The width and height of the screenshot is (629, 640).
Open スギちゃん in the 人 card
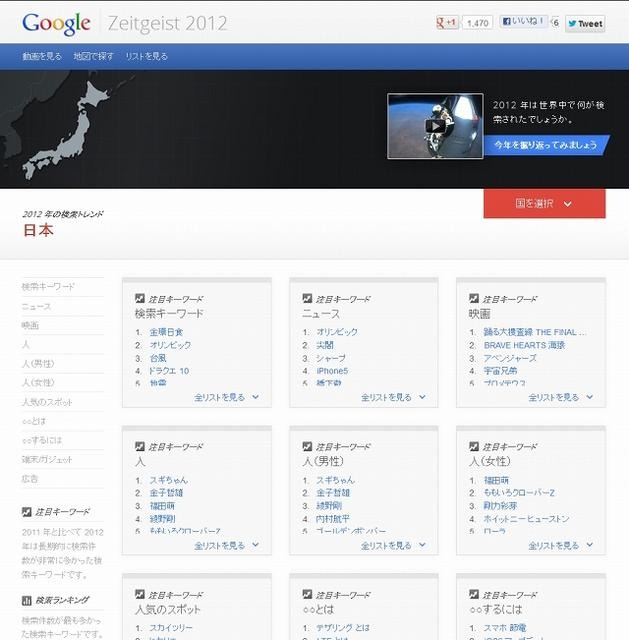point(169,480)
